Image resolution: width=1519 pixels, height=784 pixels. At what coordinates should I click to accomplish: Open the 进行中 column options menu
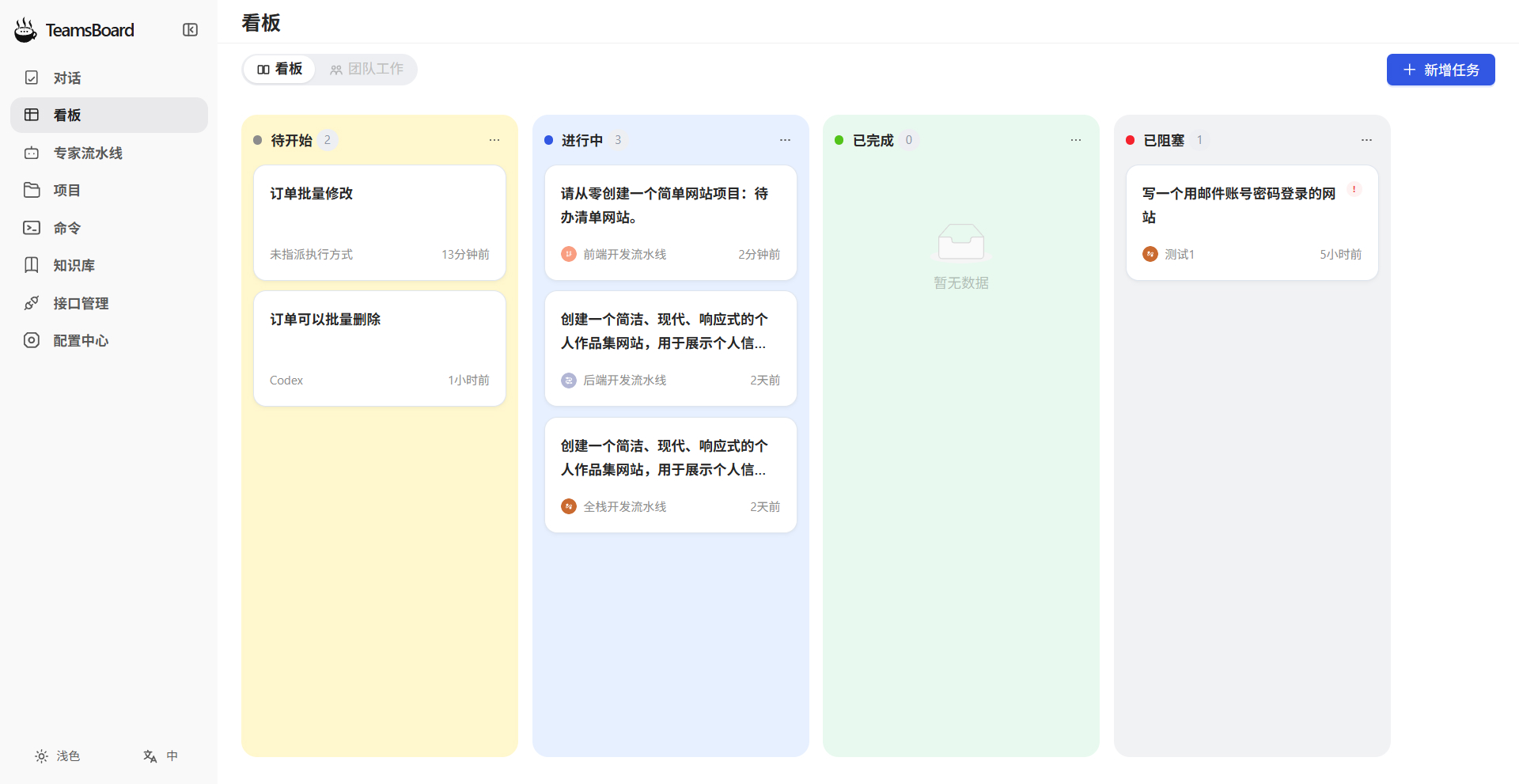(x=785, y=140)
